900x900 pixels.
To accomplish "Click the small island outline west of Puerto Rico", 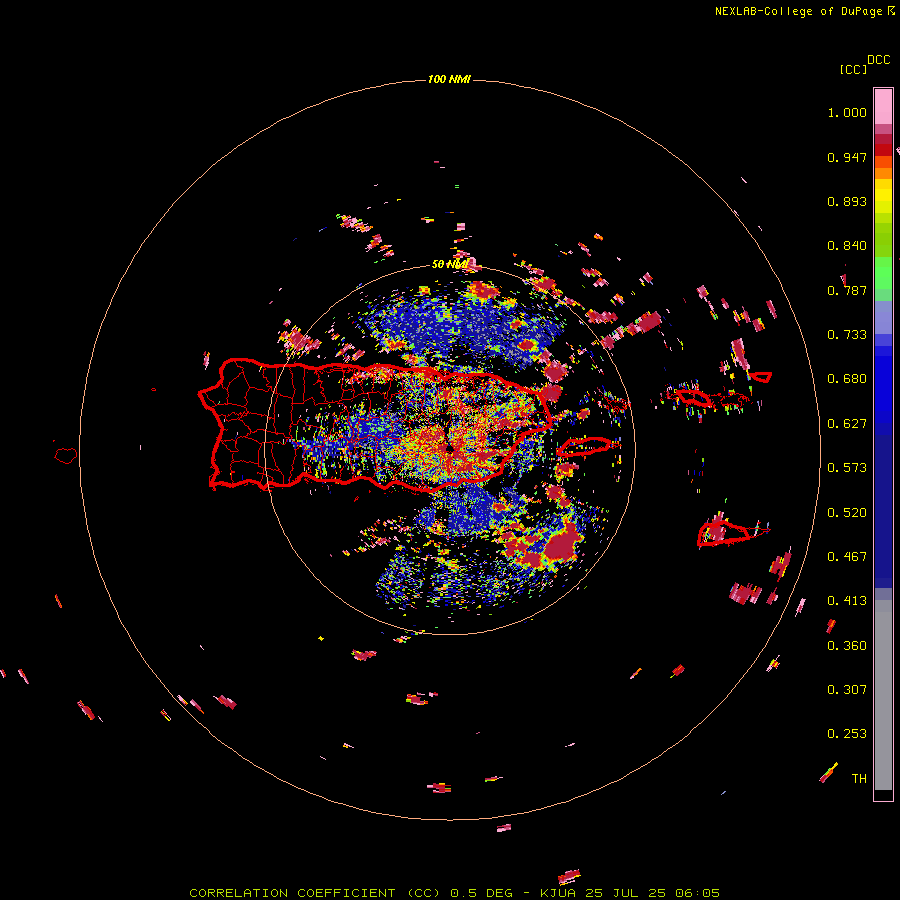I will tap(66, 455).
